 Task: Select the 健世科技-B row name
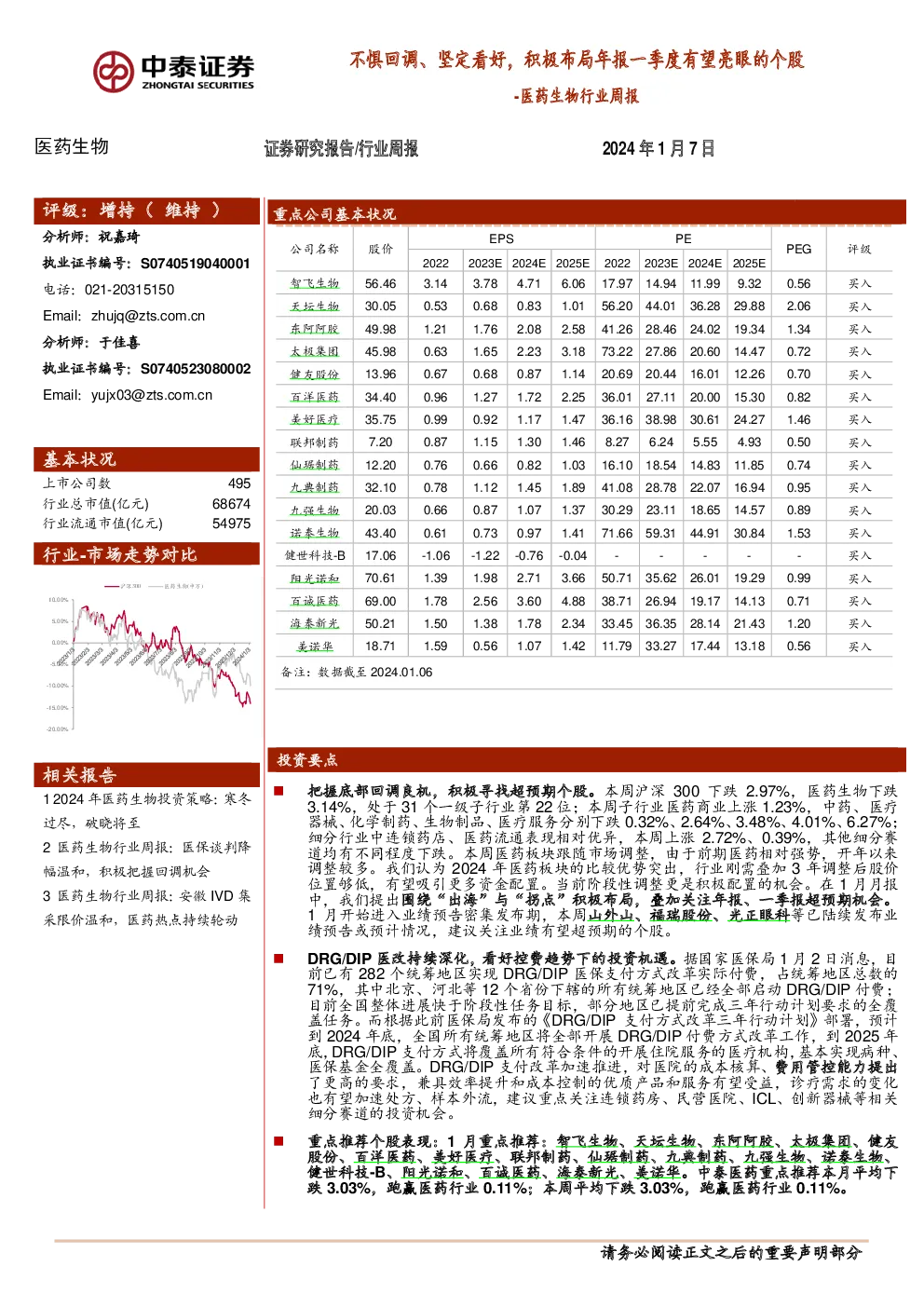(x=315, y=556)
